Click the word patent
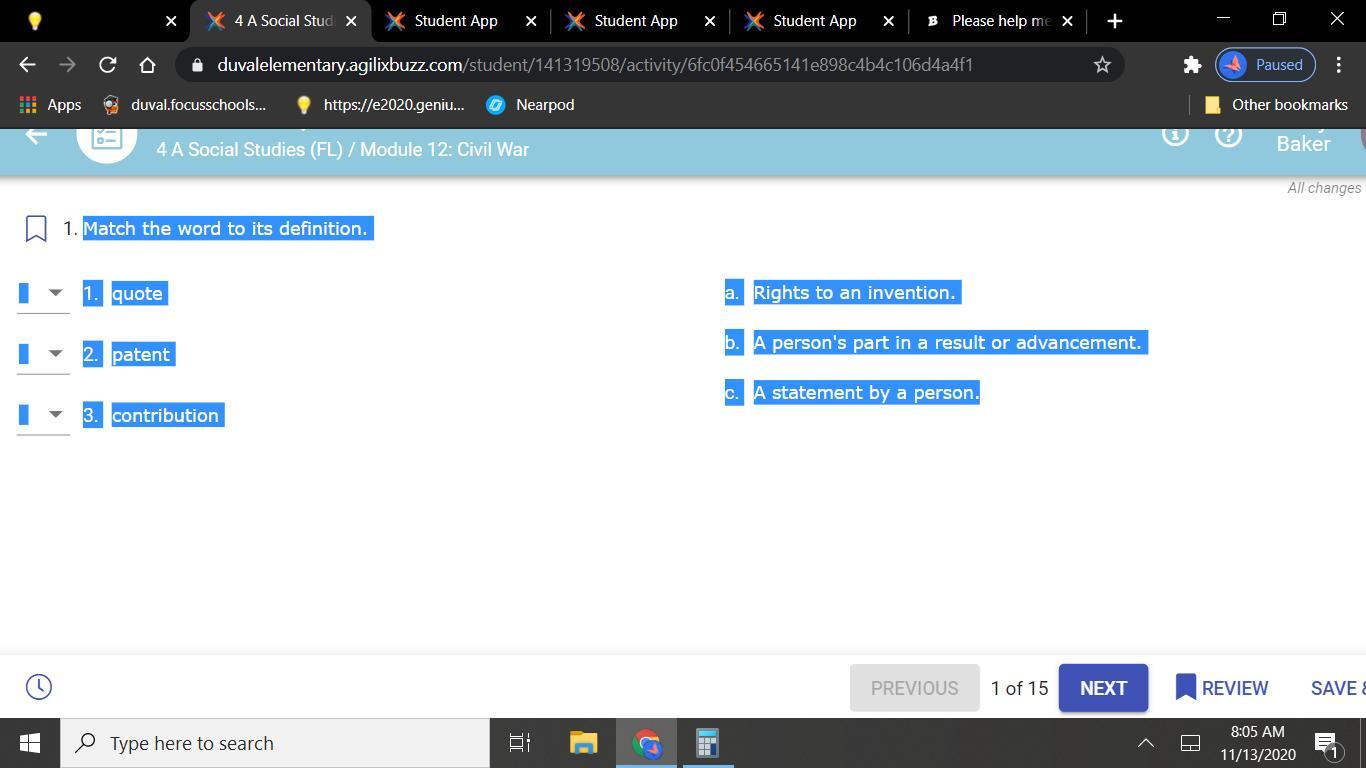 click(x=141, y=354)
